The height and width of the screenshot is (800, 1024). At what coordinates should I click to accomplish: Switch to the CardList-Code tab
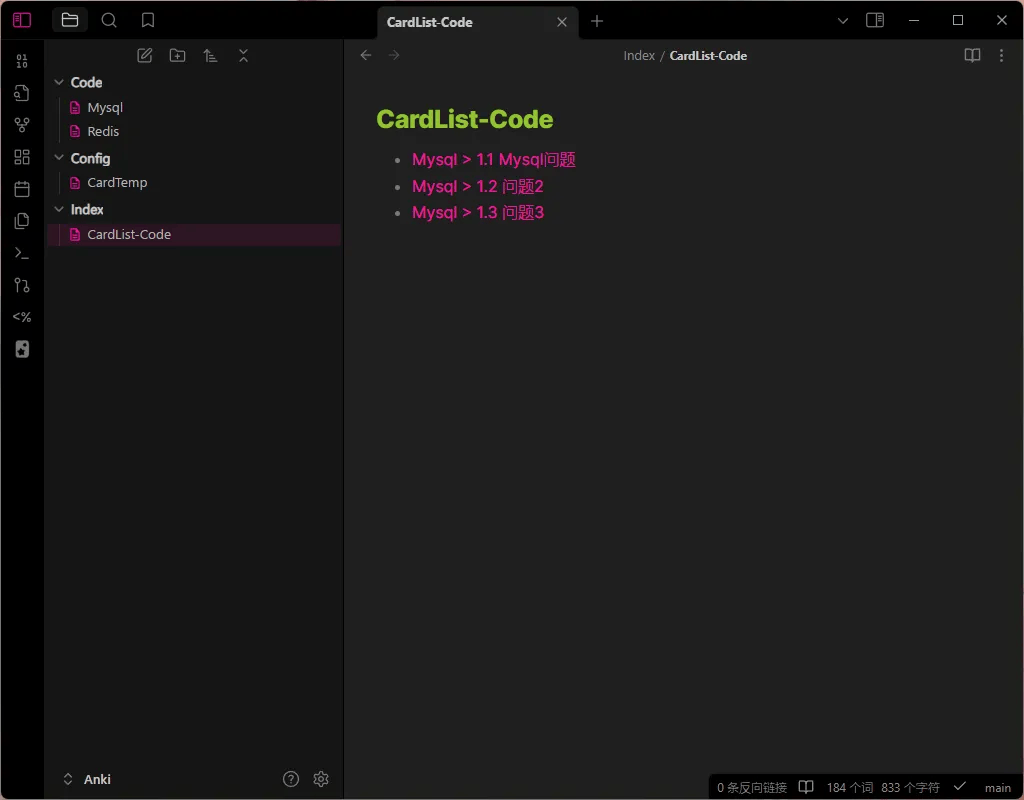(x=429, y=22)
